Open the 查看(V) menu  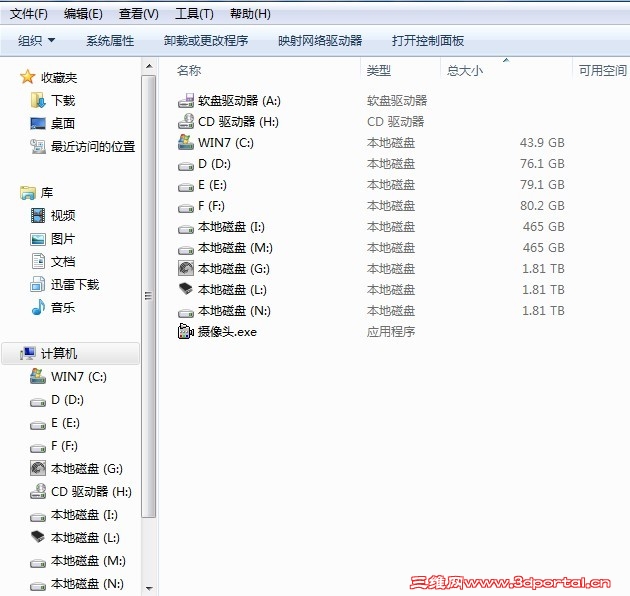point(139,14)
